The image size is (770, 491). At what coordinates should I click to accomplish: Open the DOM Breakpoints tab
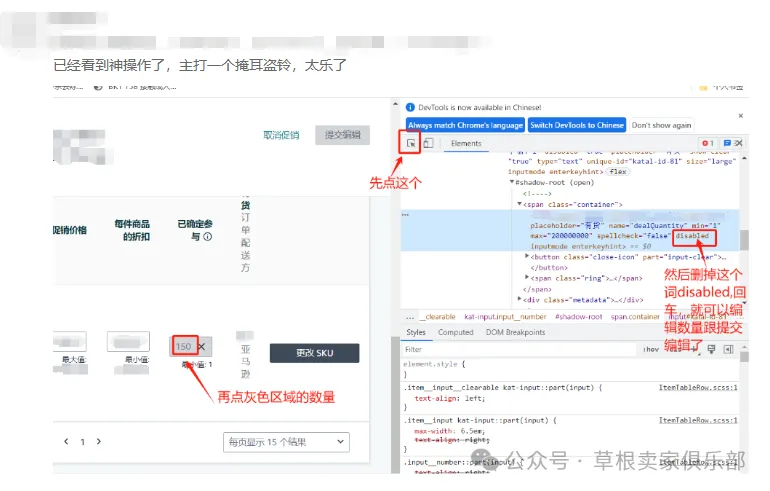[515, 332]
